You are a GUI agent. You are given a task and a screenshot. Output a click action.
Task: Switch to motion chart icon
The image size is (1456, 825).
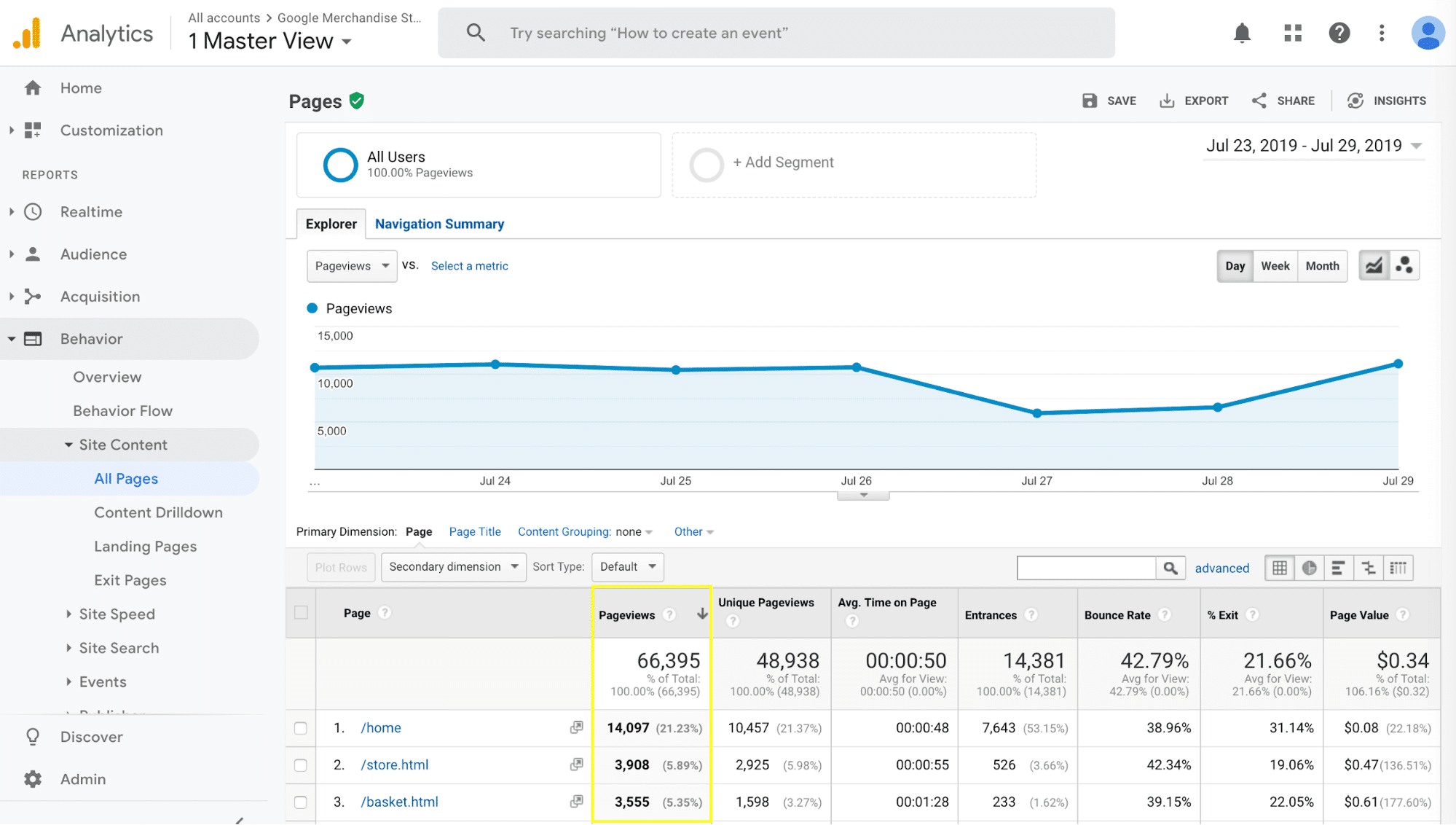(x=1404, y=266)
